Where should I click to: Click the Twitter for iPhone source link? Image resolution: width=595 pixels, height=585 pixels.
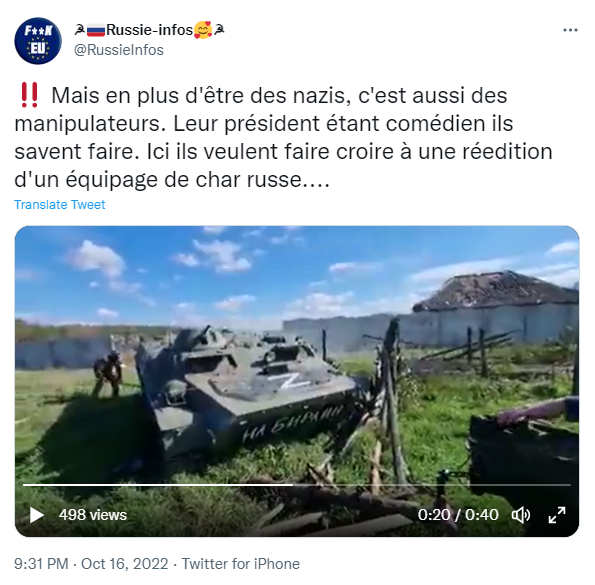(241, 564)
